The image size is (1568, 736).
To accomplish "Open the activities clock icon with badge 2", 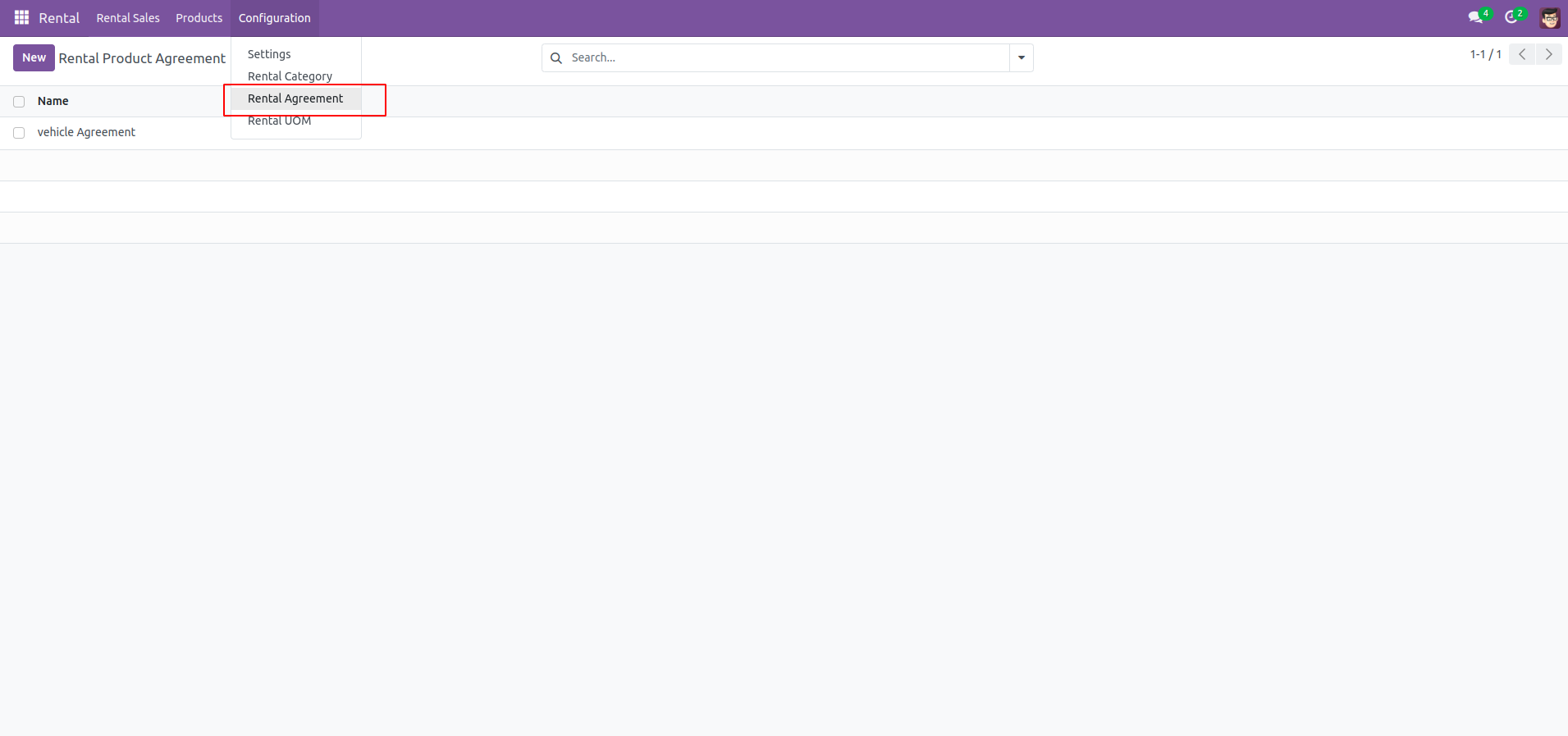I will (1514, 17).
